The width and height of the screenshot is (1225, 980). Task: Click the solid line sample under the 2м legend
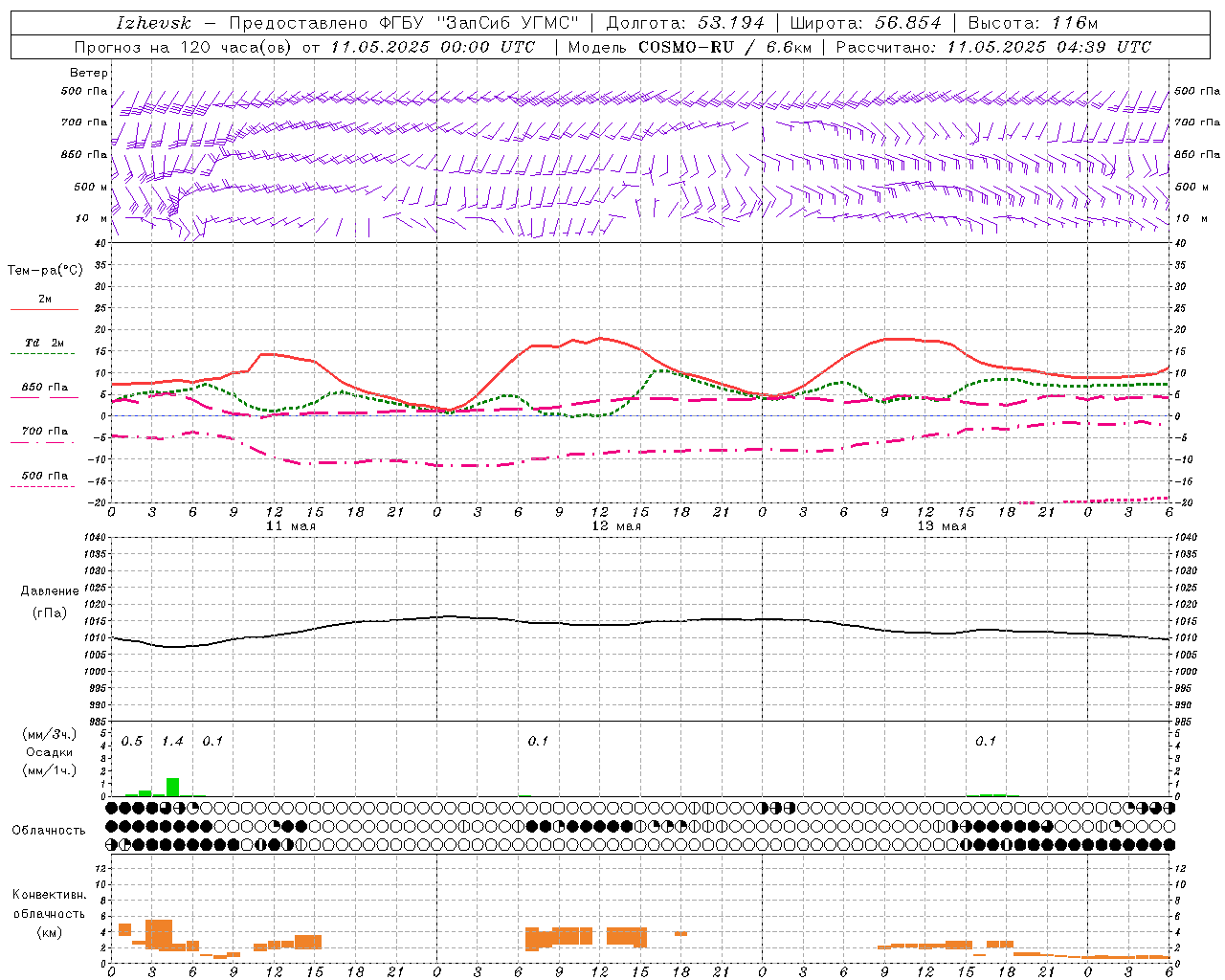[44, 310]
